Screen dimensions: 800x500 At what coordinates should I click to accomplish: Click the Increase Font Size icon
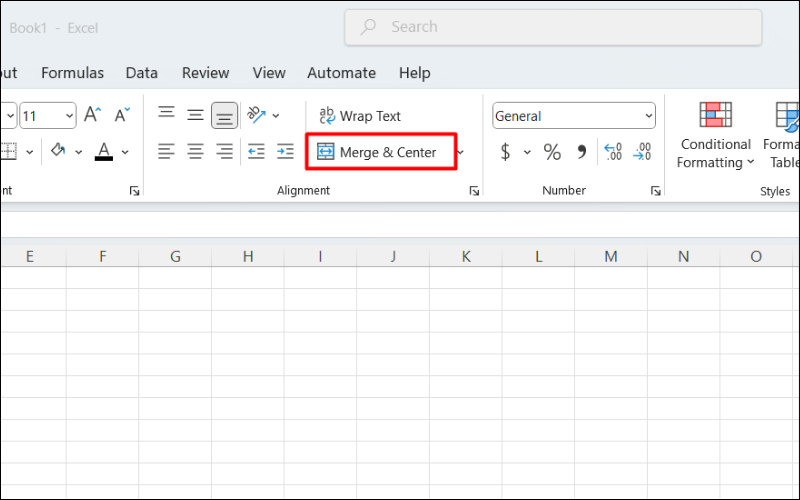[92, 116]
